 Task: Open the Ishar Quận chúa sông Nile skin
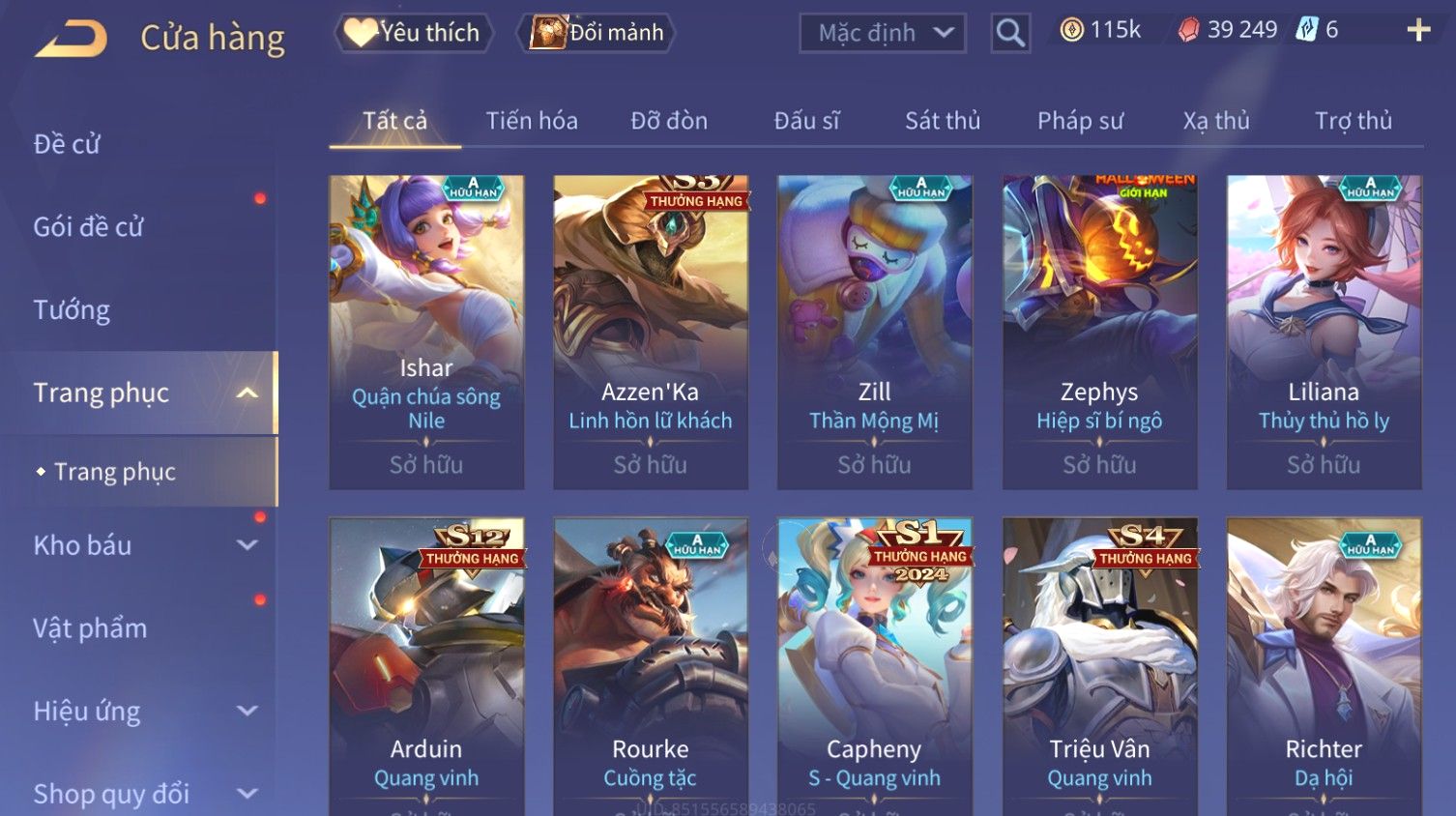click(426, 332)
